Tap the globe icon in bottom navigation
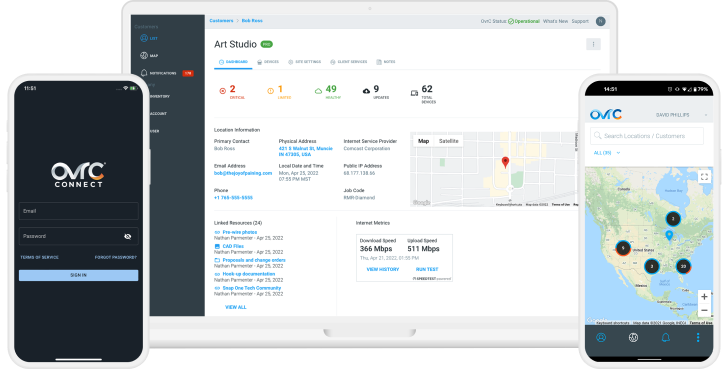The image size is (727, 369). click(633, 337)
